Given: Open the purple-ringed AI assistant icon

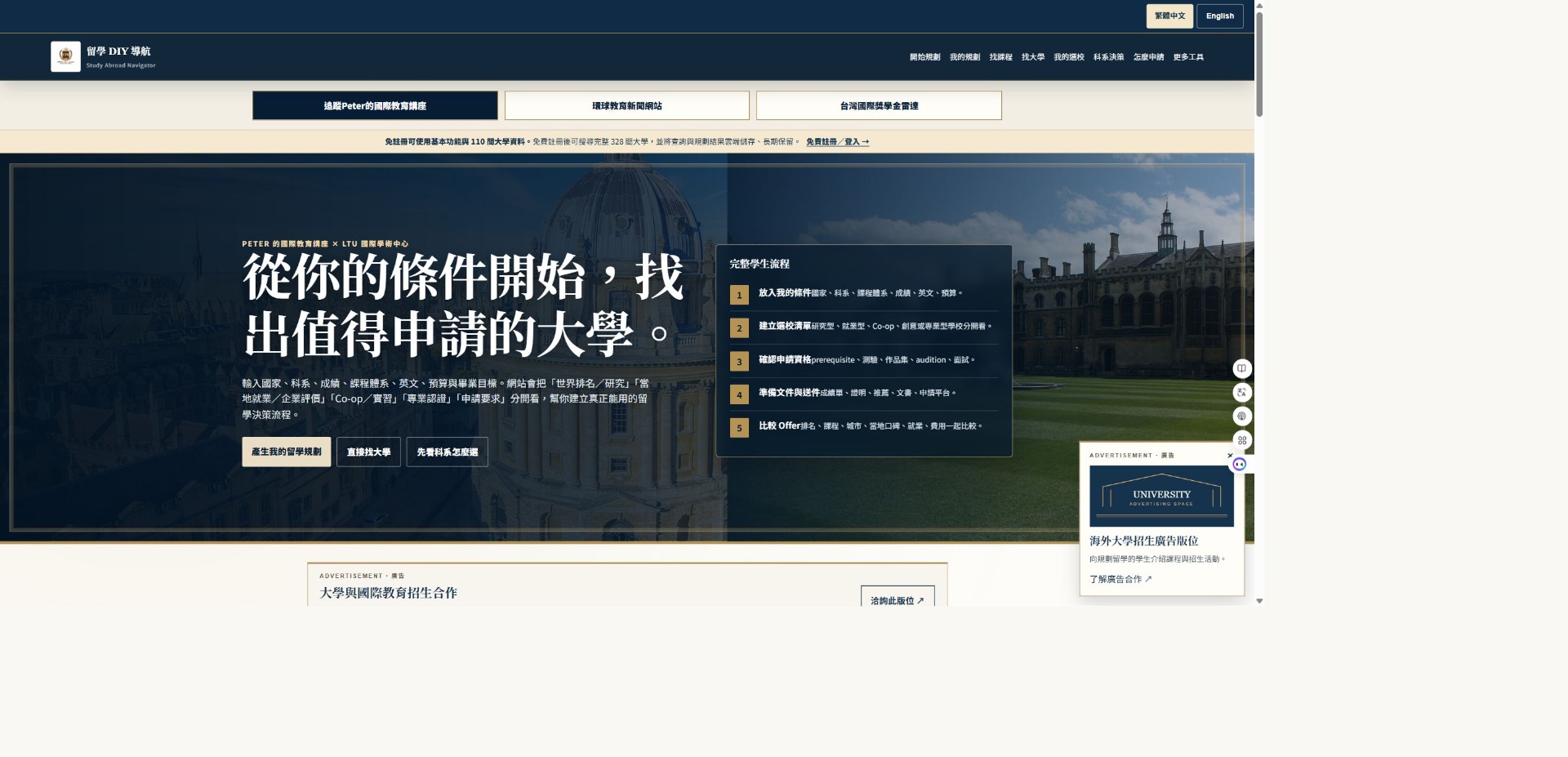Looking at the screenshot, I should click(1239, 464).
